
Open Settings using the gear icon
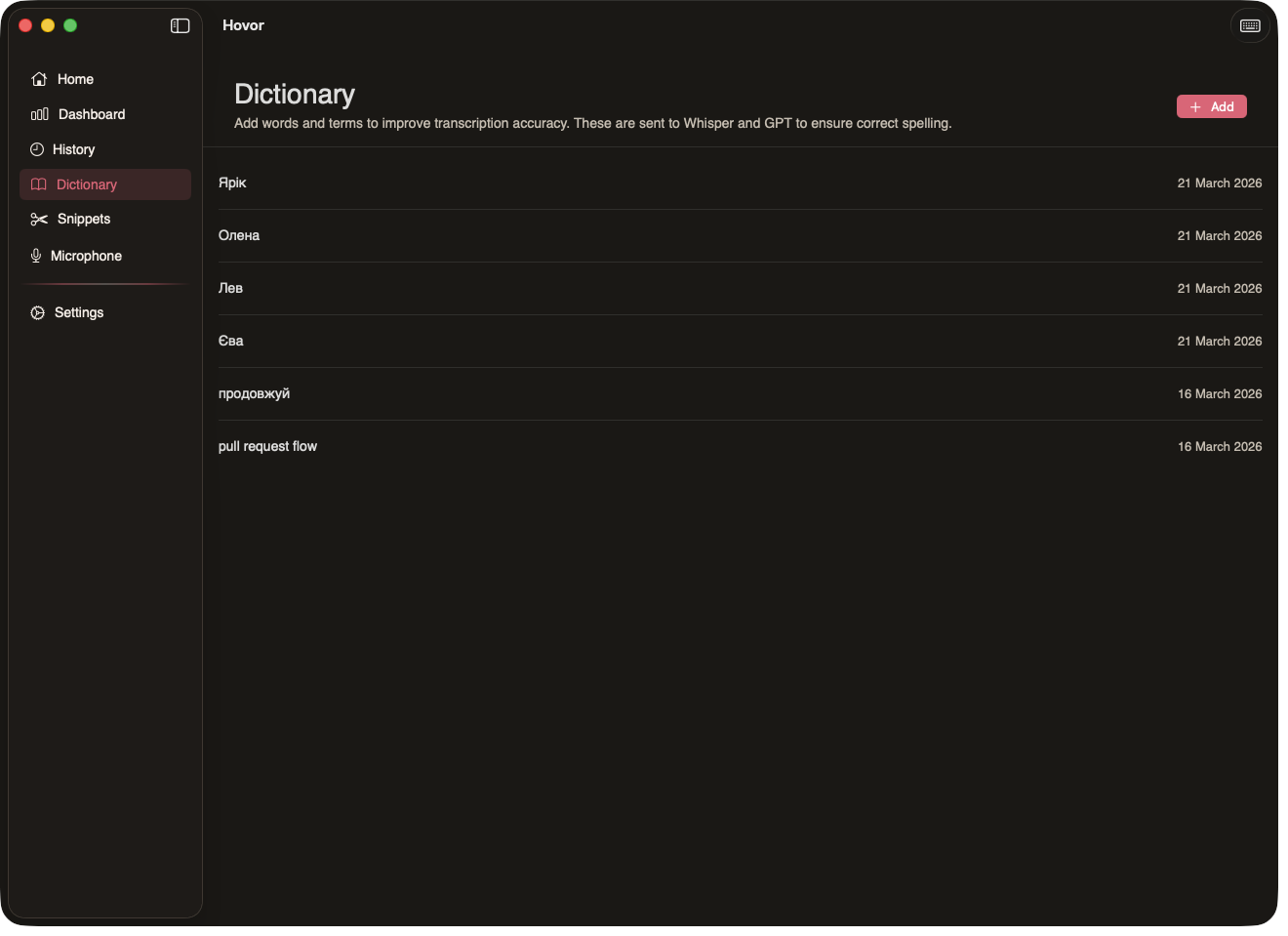point(37,312)
